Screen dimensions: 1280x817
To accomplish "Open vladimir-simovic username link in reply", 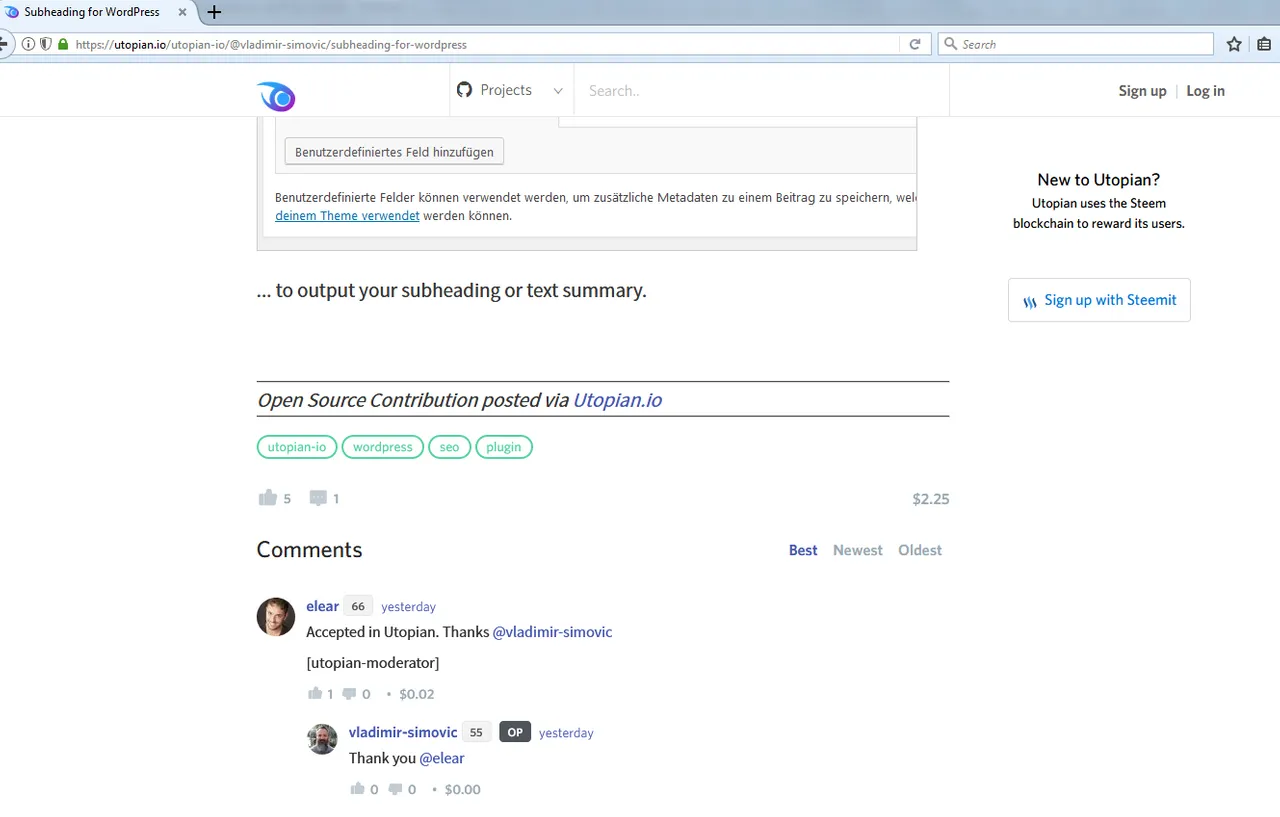I will click(x=403, y=732).
